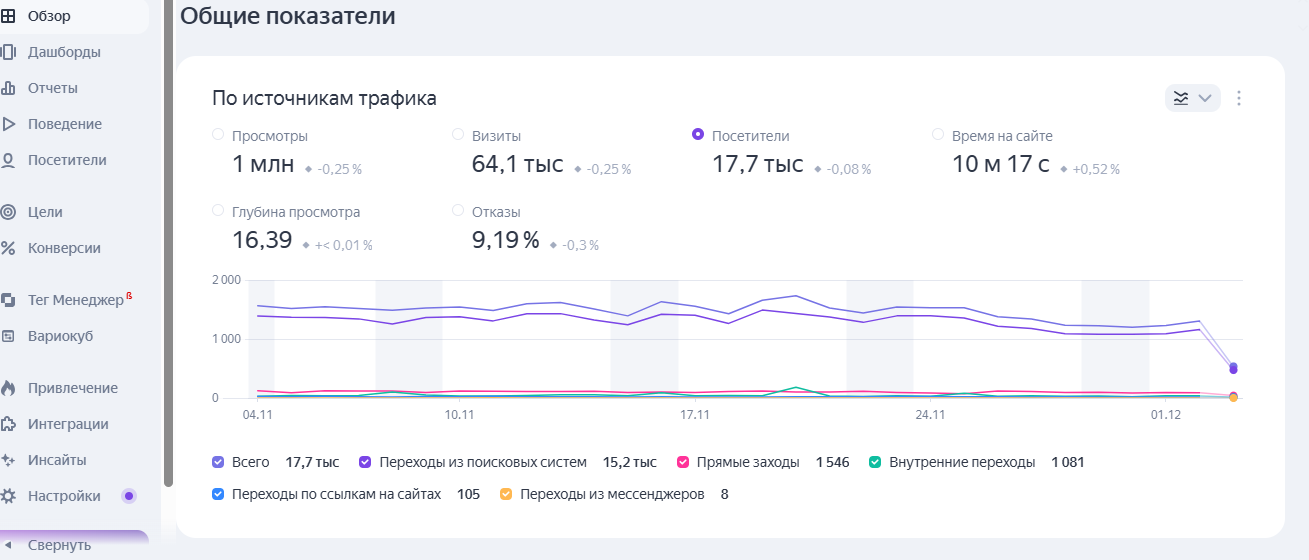
Task: Click the Привлечение flame icon
Action: coord(8,388)
